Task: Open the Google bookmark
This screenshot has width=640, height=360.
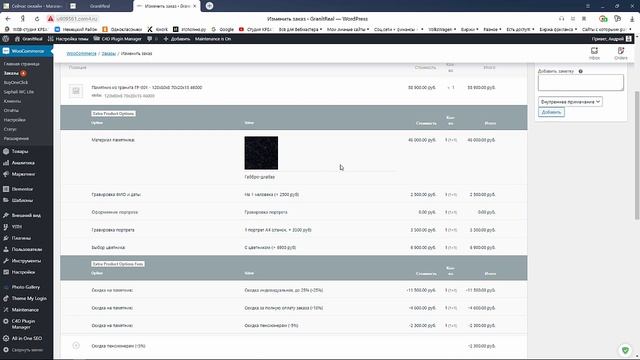Action: [x=223, y=29]
